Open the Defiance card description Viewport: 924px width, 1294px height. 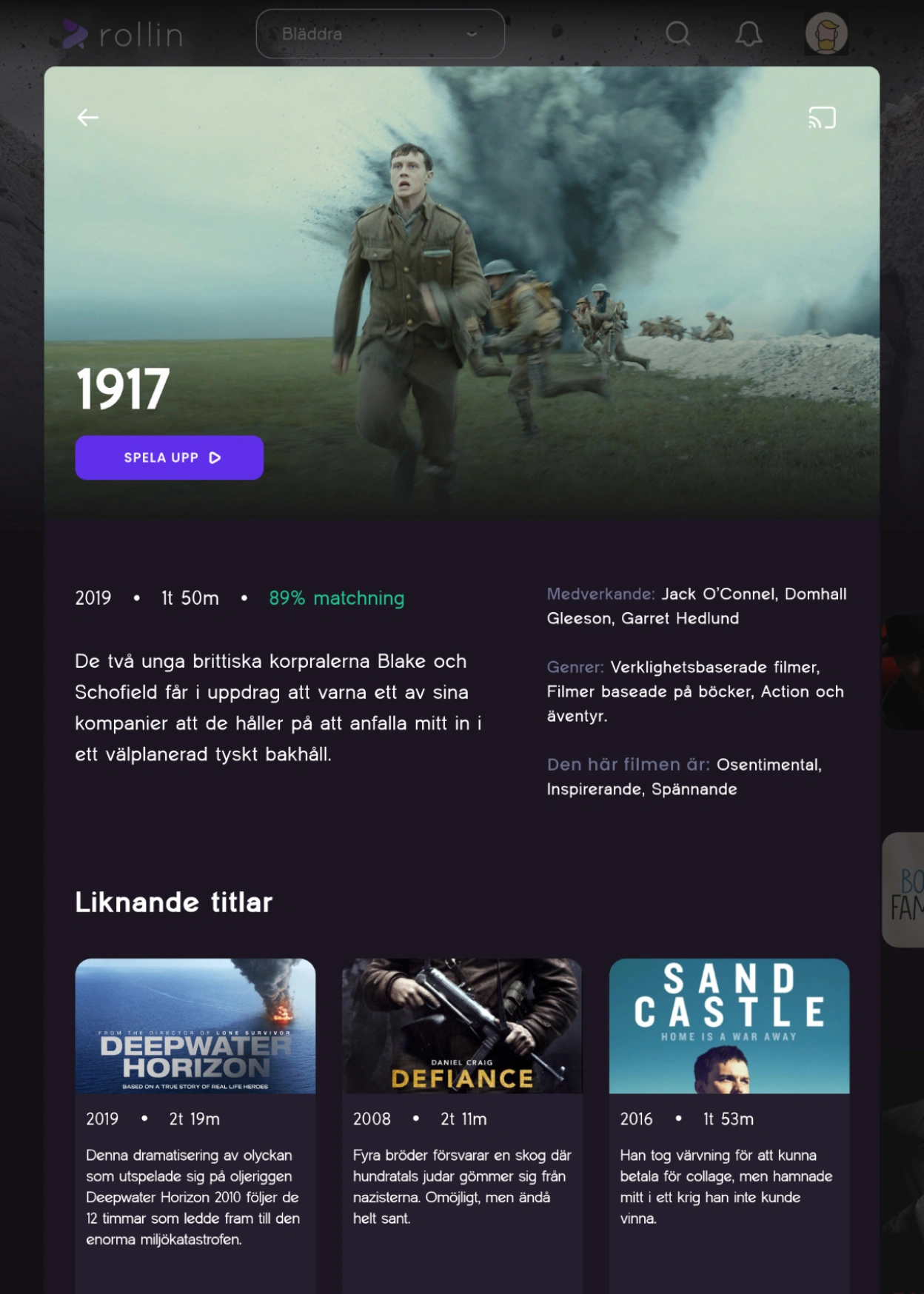tap(462, 1187)
